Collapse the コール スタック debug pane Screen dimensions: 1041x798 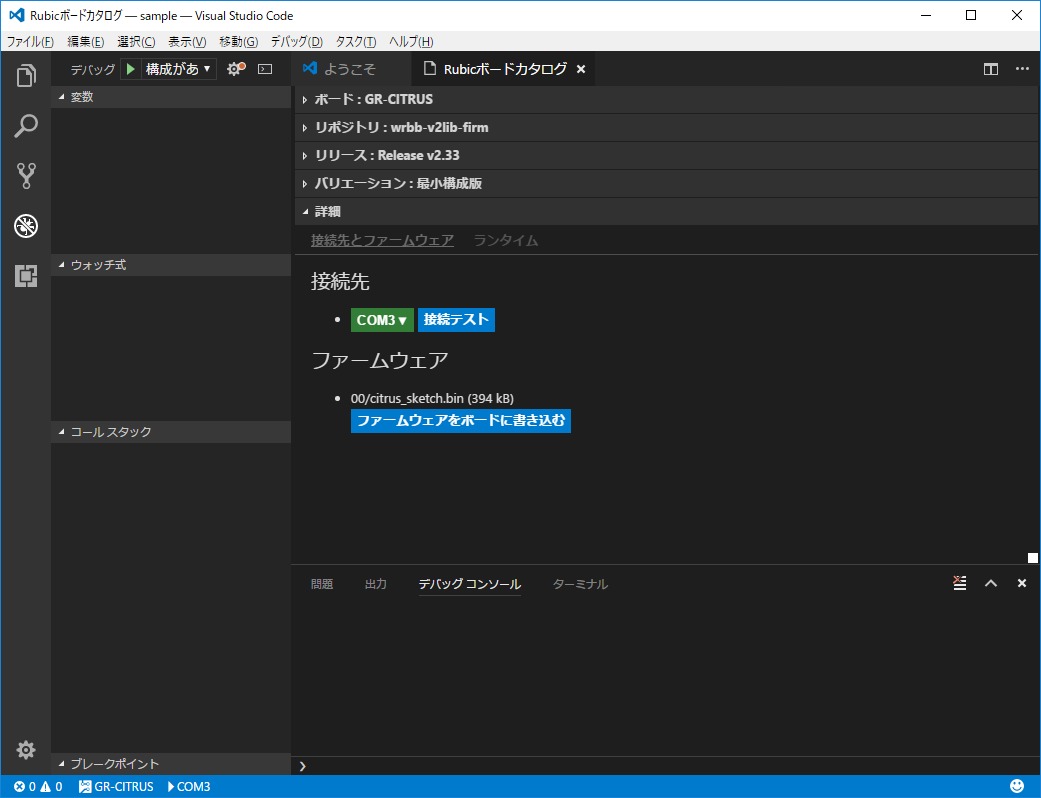coord(171,432)
